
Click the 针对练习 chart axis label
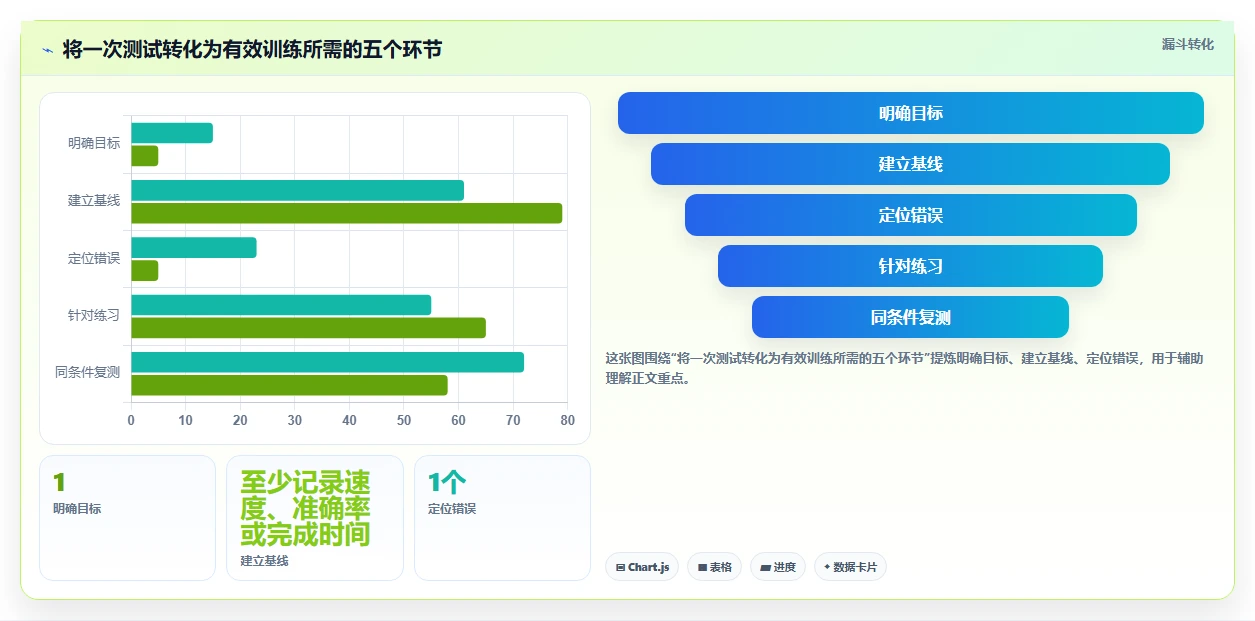click(94, 315)
